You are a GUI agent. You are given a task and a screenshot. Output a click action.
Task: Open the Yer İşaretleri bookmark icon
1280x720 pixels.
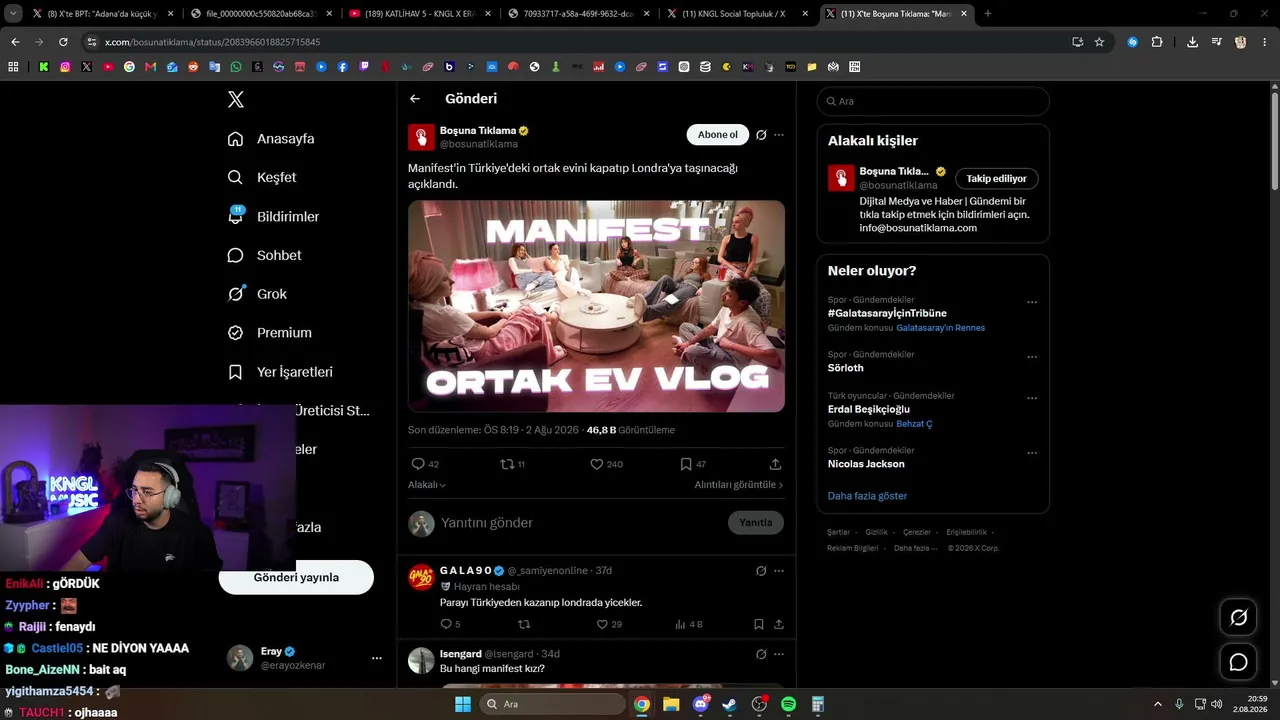click(x=235, y=372)
